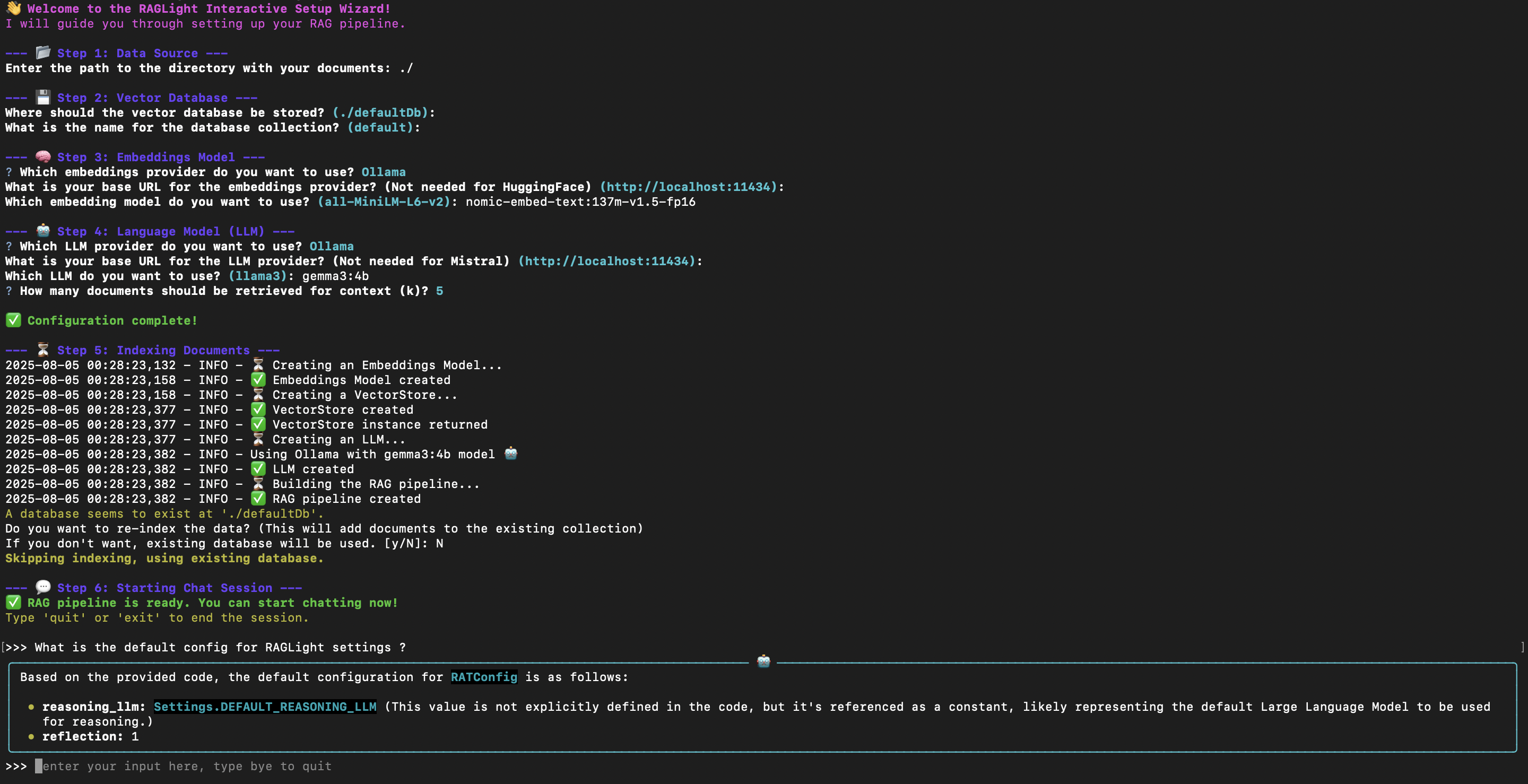
Task: Click checkmark next to Embeddings Model created
Action: click(258, 380)
